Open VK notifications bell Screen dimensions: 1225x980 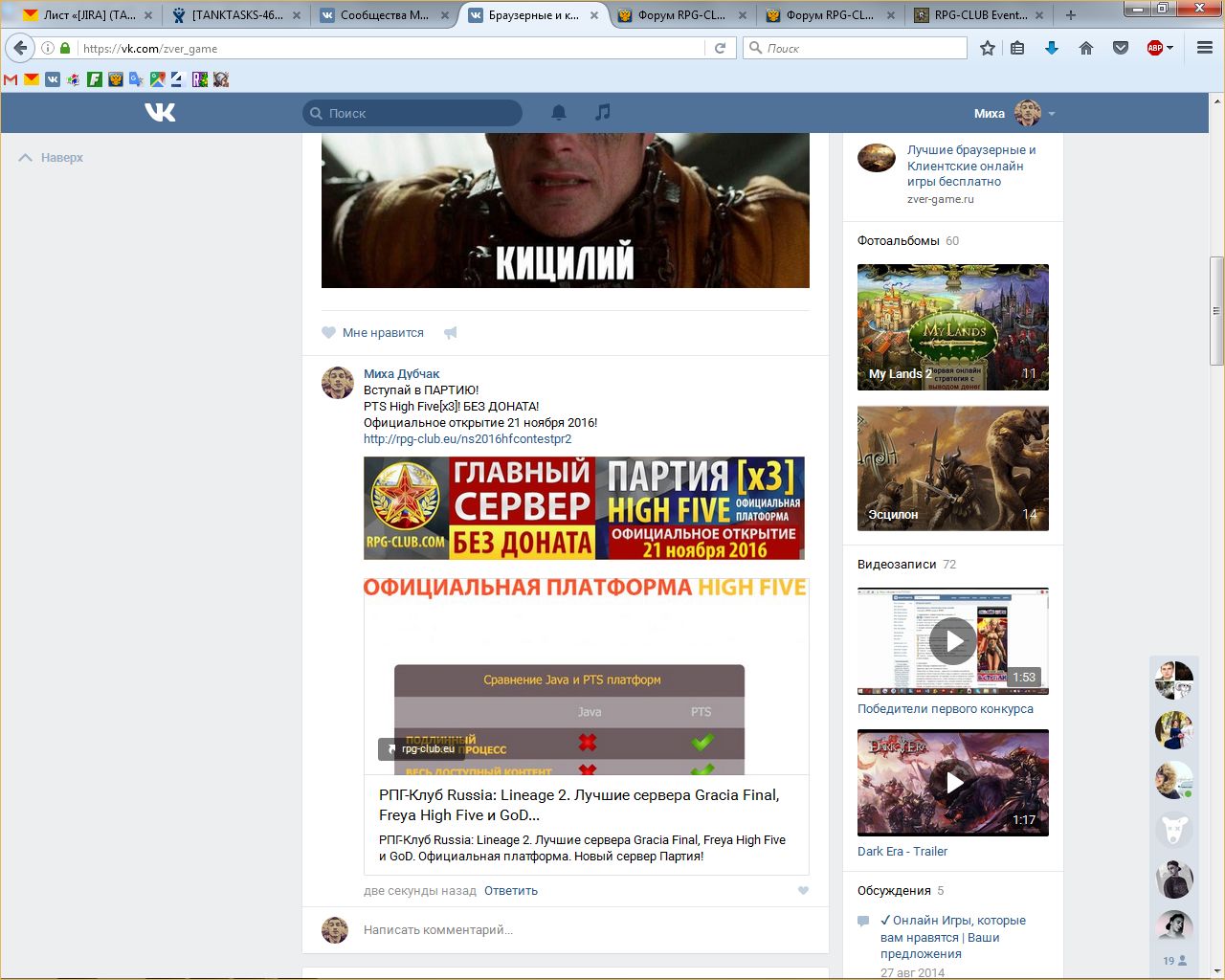(559, 113)
